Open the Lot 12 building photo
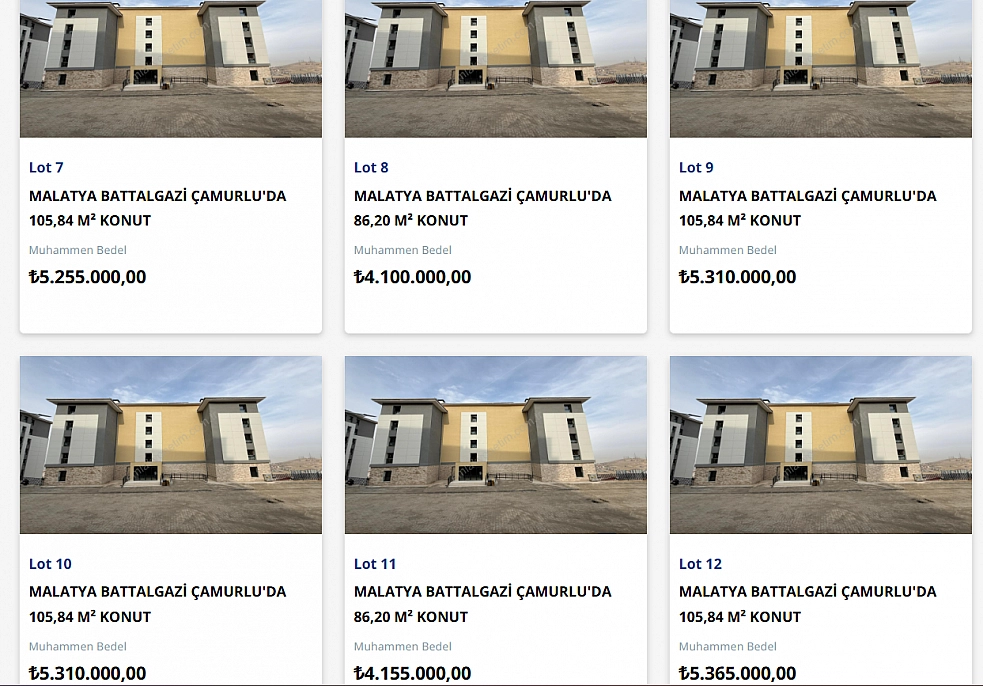This screenshot has width=983, height=686. [821, 445]
